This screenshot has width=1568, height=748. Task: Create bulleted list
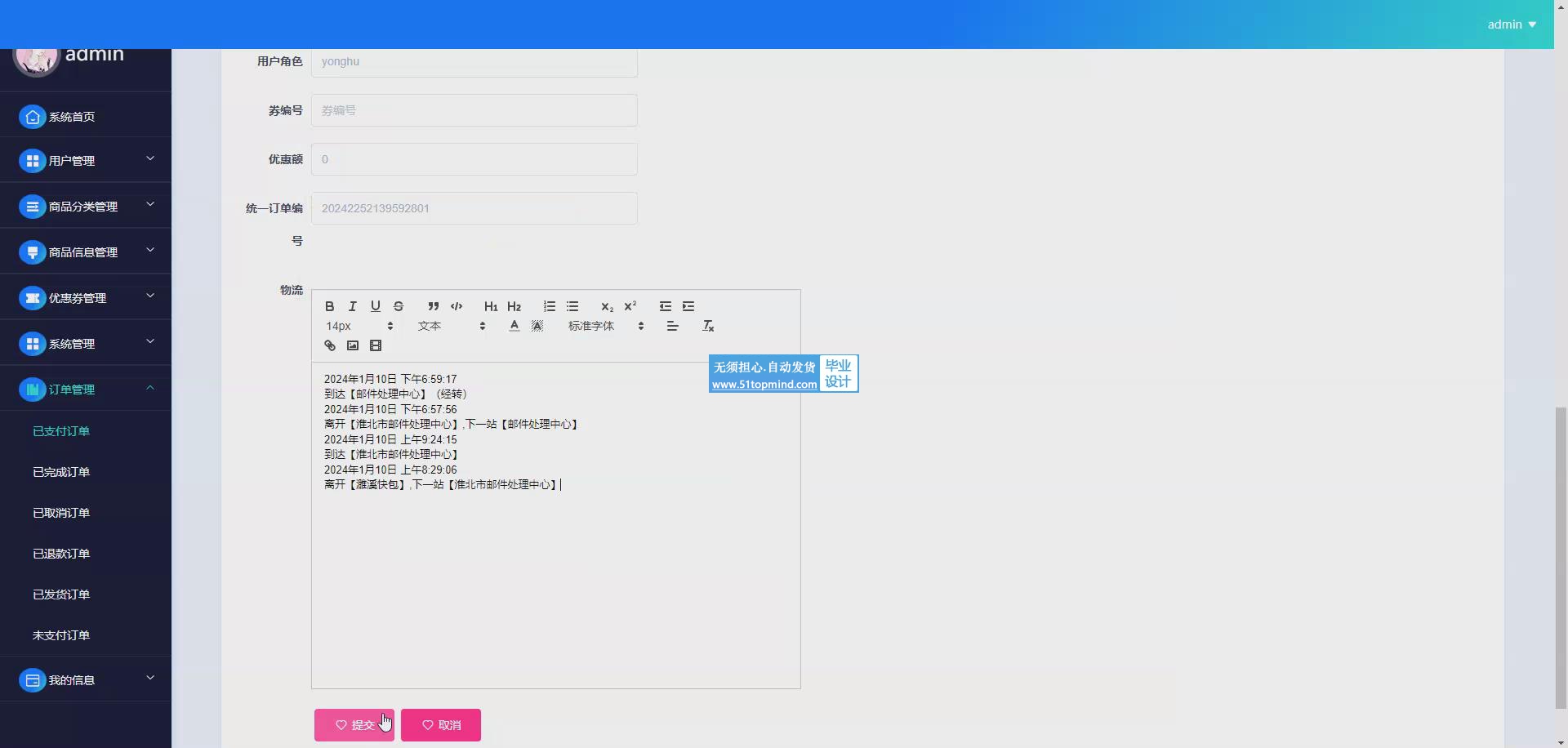(572, 306)
